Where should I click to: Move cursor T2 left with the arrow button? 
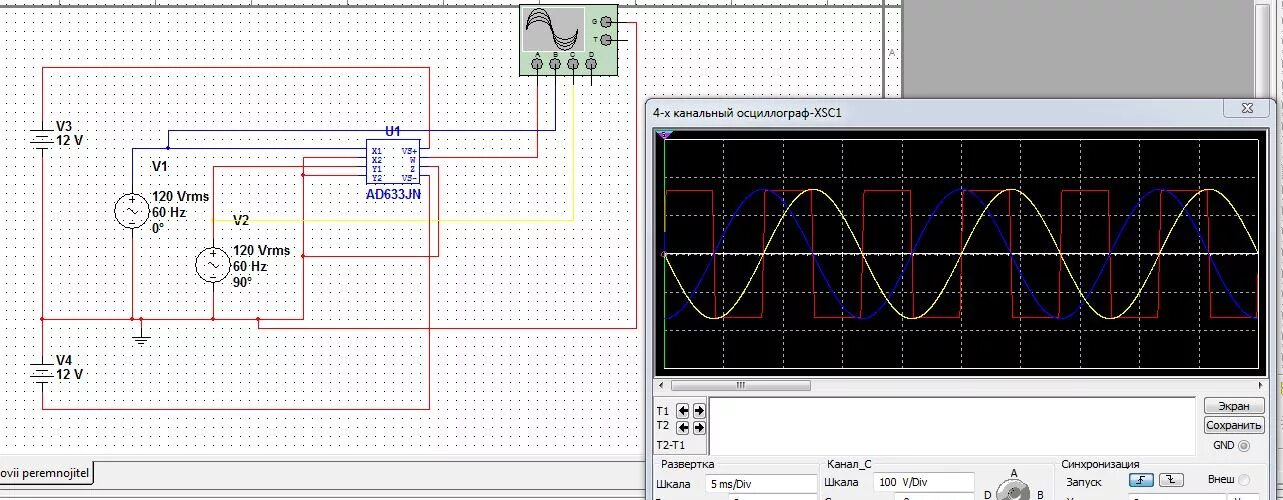[683, 427]
